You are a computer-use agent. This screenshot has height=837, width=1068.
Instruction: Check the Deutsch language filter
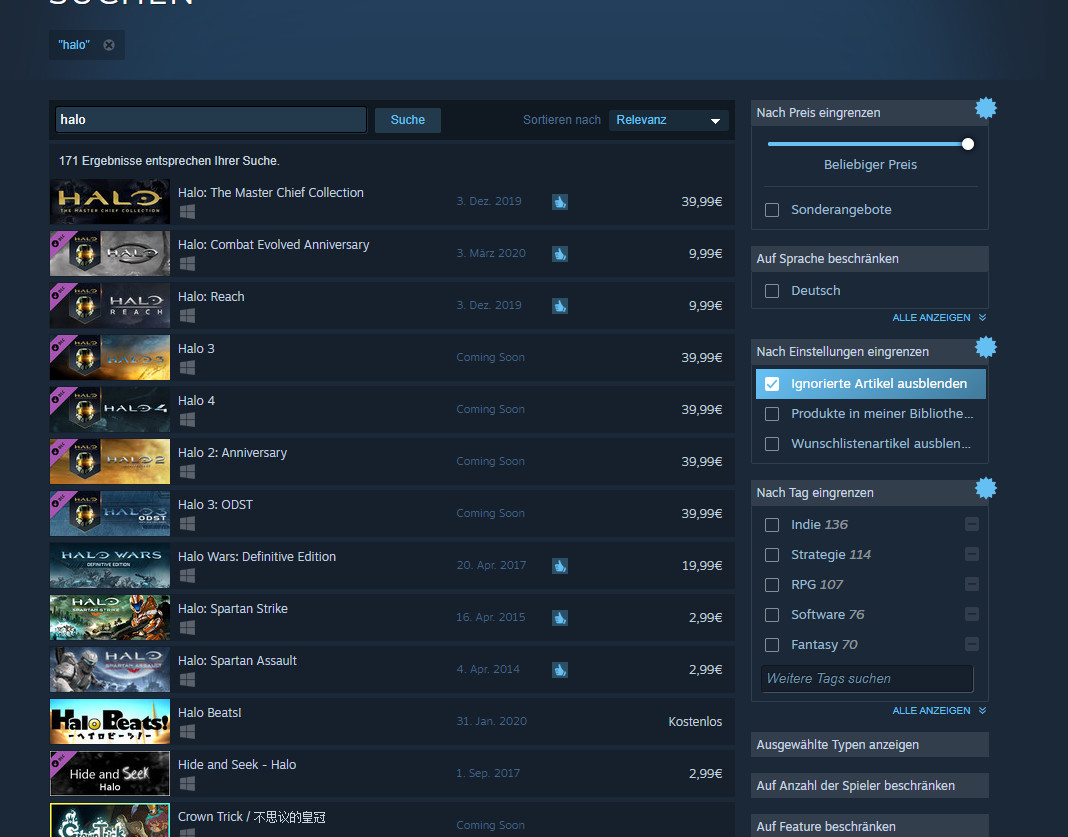click(x=772, y=291)
